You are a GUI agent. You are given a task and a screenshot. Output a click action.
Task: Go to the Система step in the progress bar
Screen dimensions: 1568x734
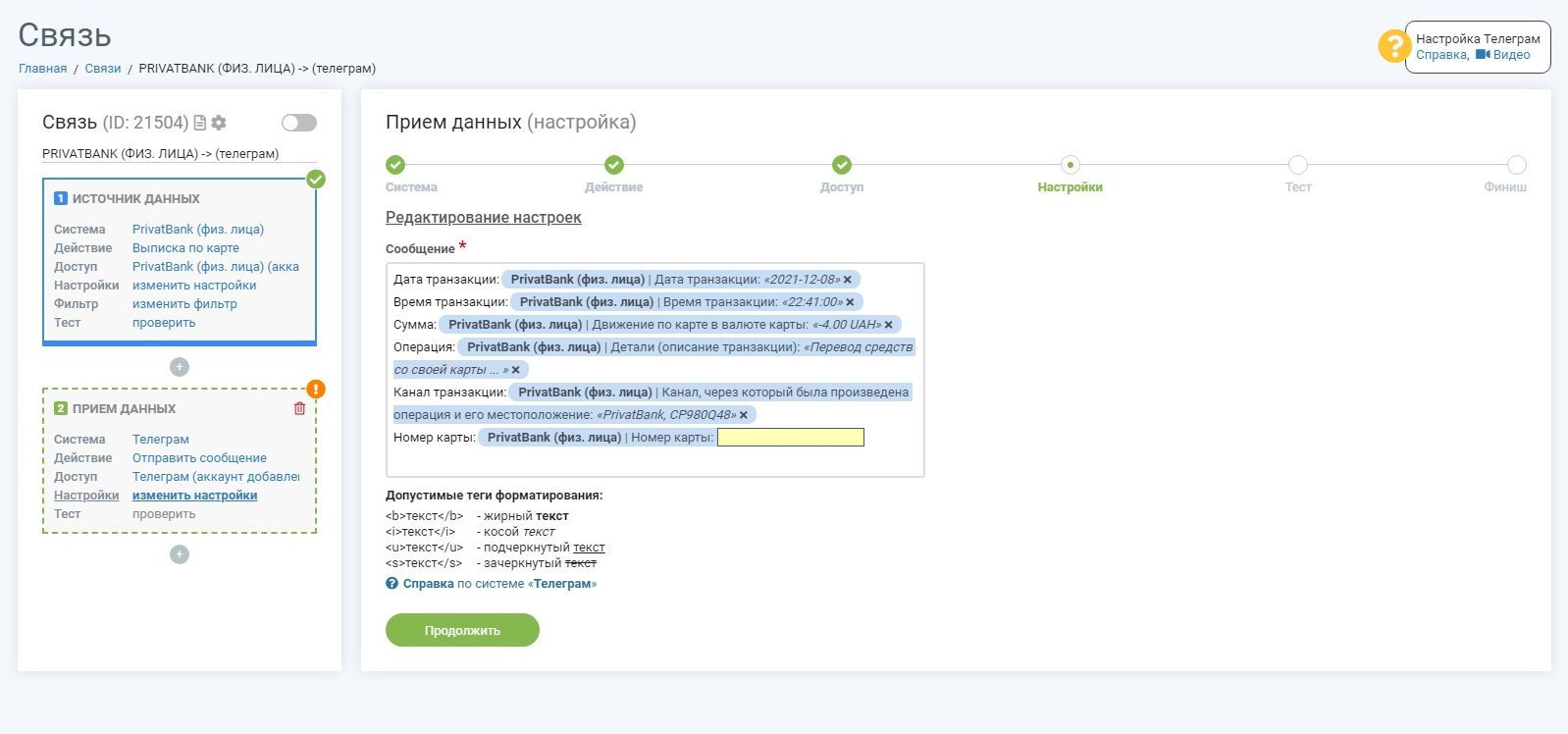coord(395,165)
